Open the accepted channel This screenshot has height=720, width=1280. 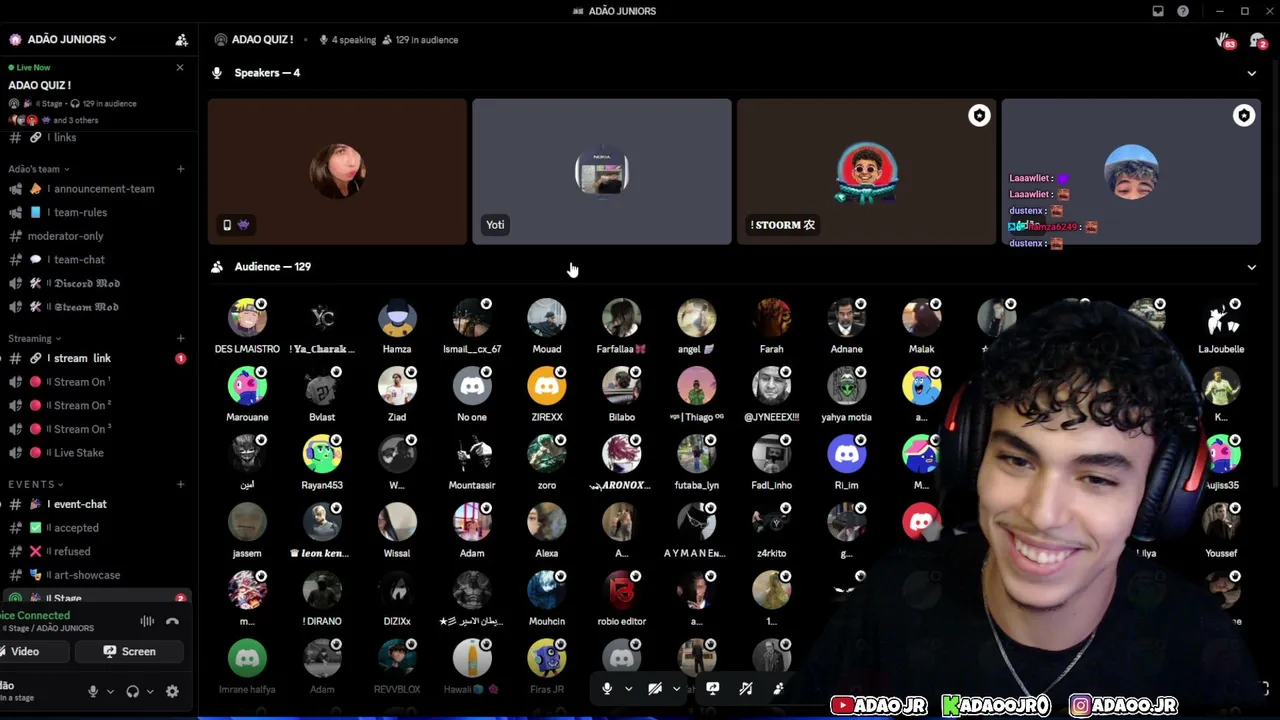pyautogui.click(x=97, y=528)
